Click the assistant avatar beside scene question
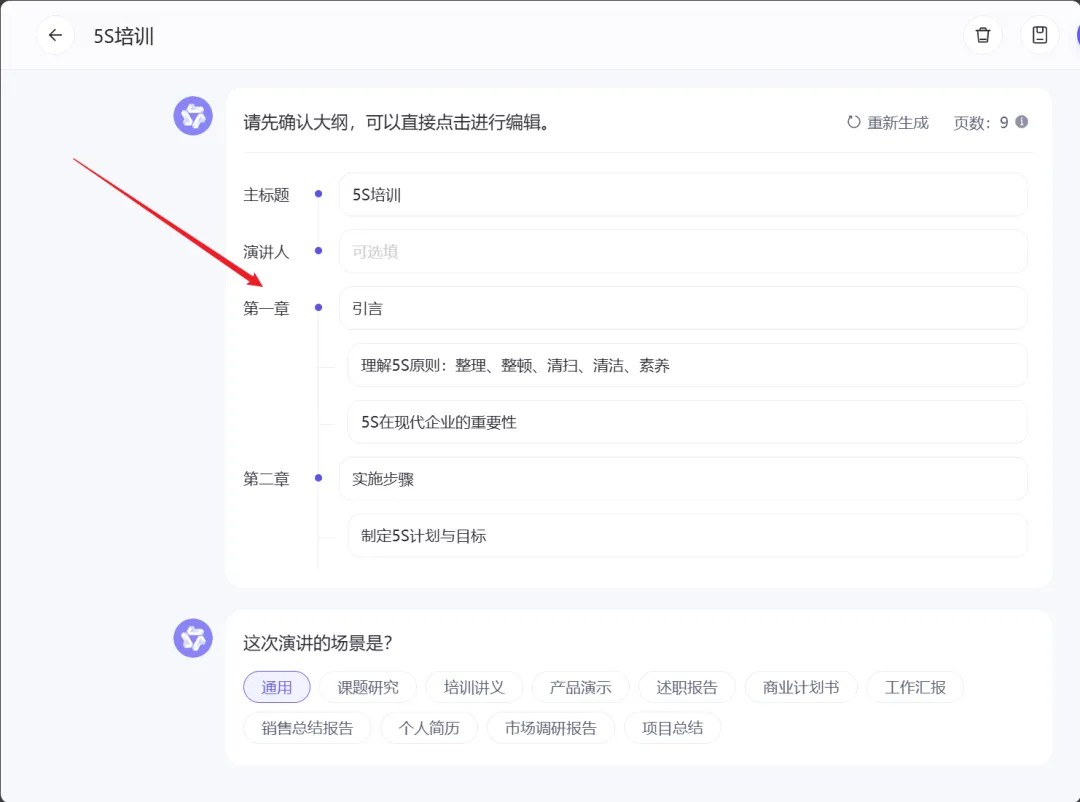 pos(193,638)
